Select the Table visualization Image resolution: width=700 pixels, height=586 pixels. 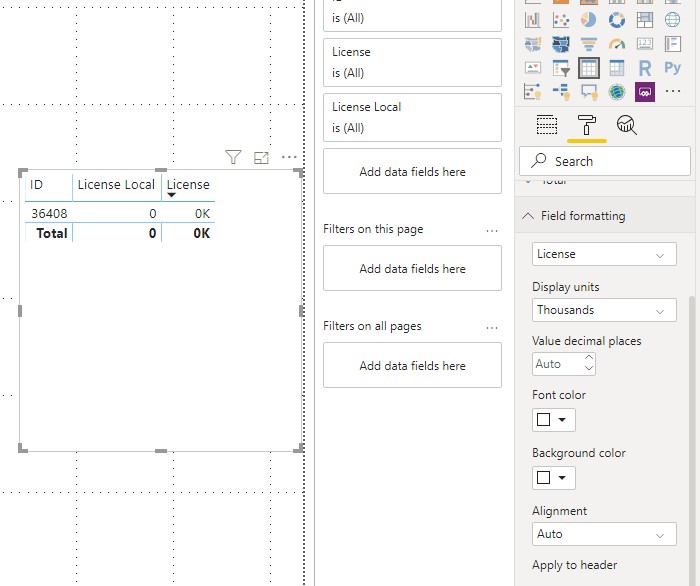[x=588, y=68]
